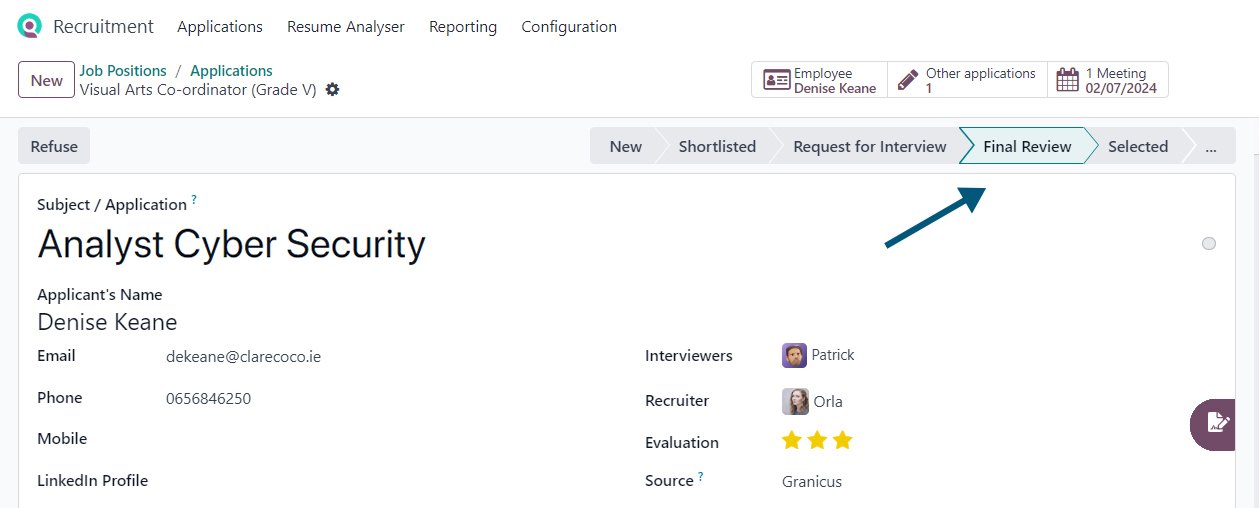Image resolution: width=1259 pixels, height=508 pixels.
Task: Expand the more stages ellipsis
Action: pos(1211,146)
